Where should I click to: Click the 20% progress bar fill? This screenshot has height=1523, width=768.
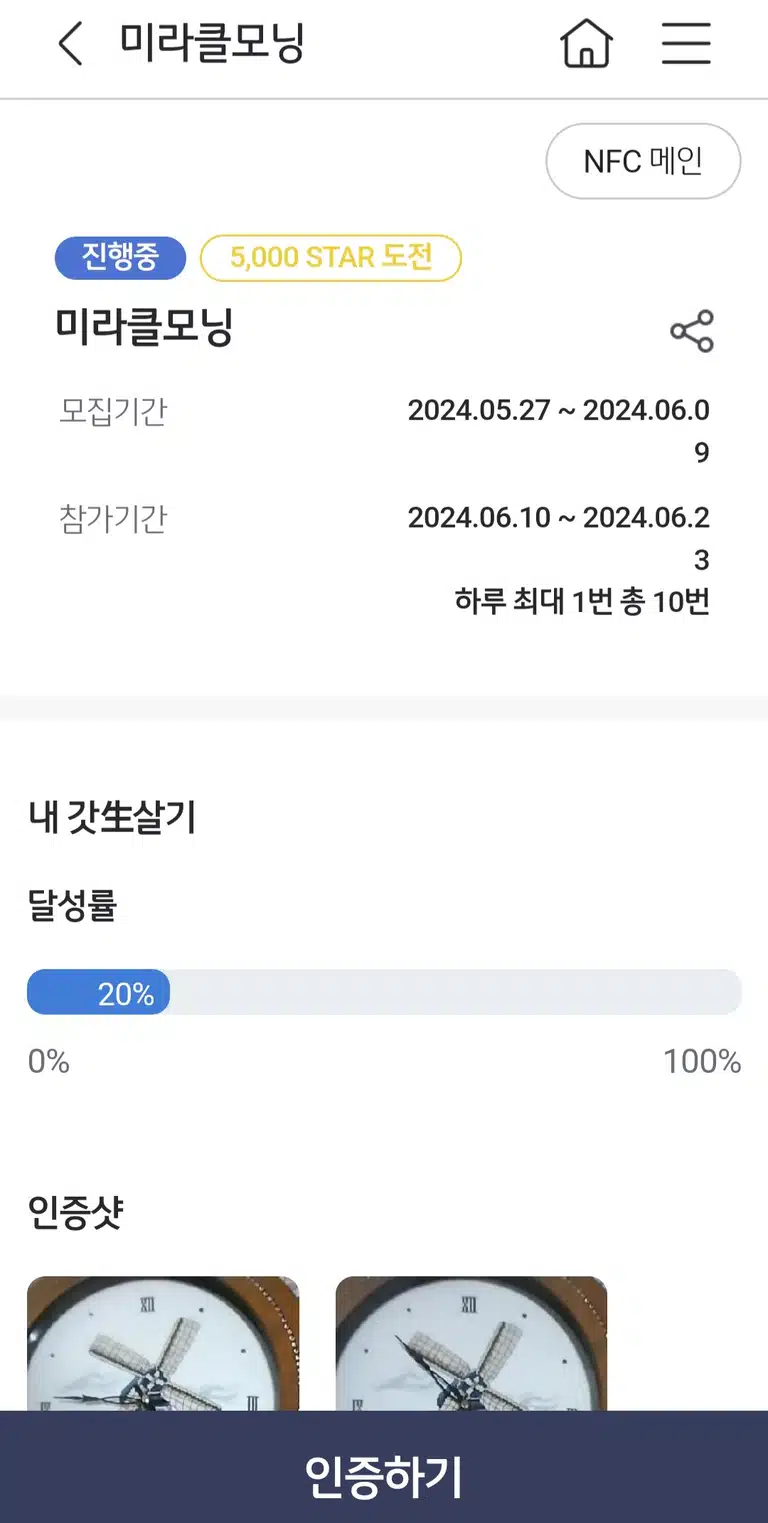click(x=98, y=993)
